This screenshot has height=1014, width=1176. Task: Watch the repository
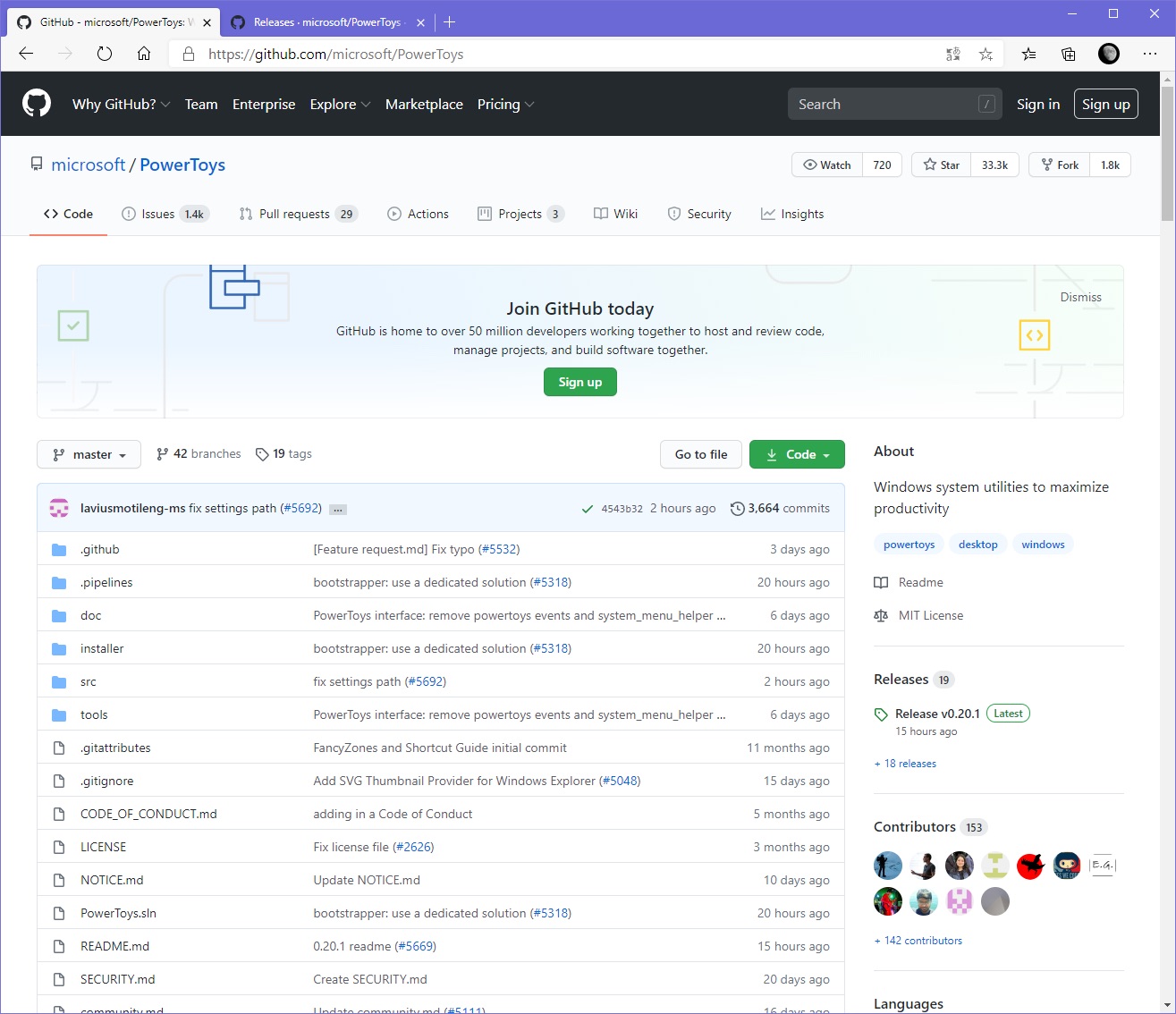coord(827,165)
